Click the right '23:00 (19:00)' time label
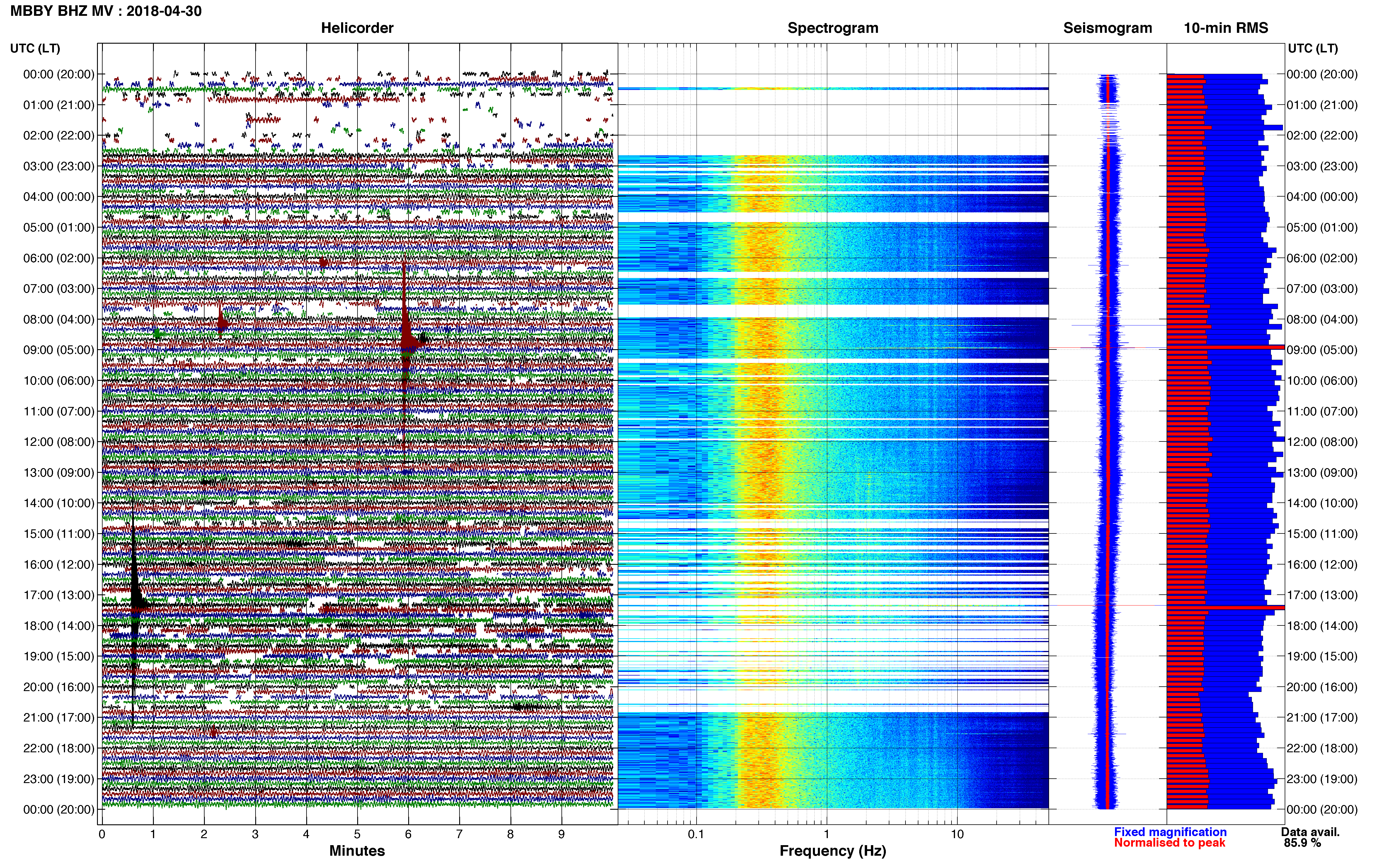Image resolution: width=1389 pixels, height=868 pixels. tap(1322, 779)
